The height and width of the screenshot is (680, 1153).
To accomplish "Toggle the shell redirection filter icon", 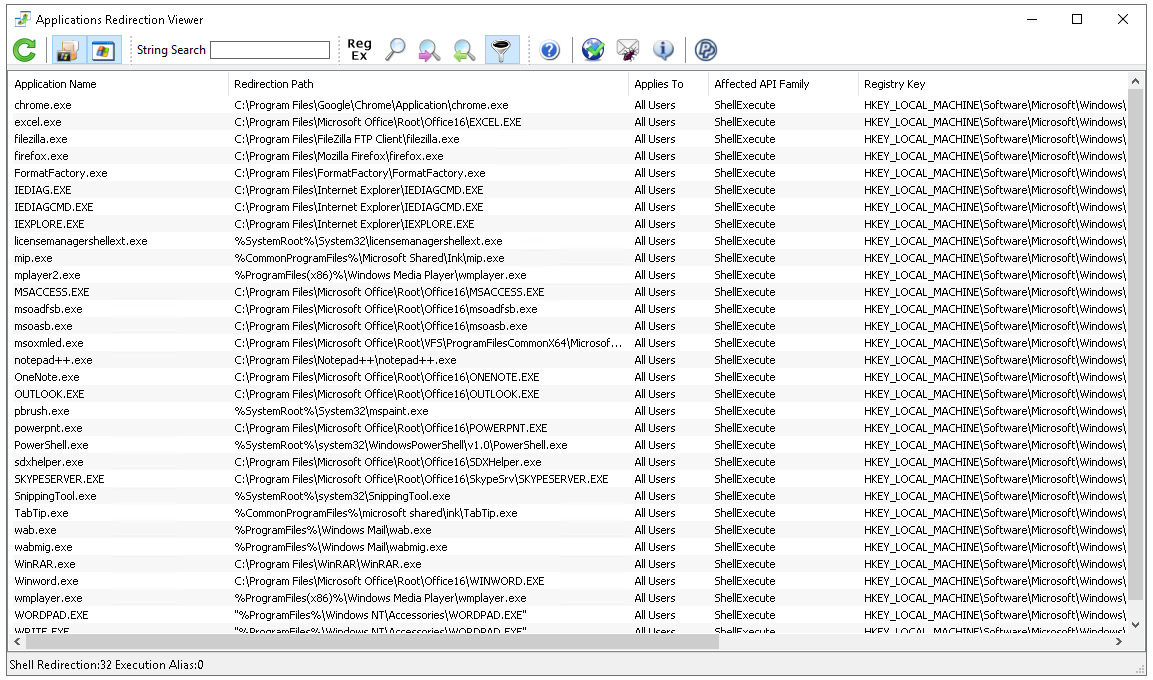I will point(68,50).
